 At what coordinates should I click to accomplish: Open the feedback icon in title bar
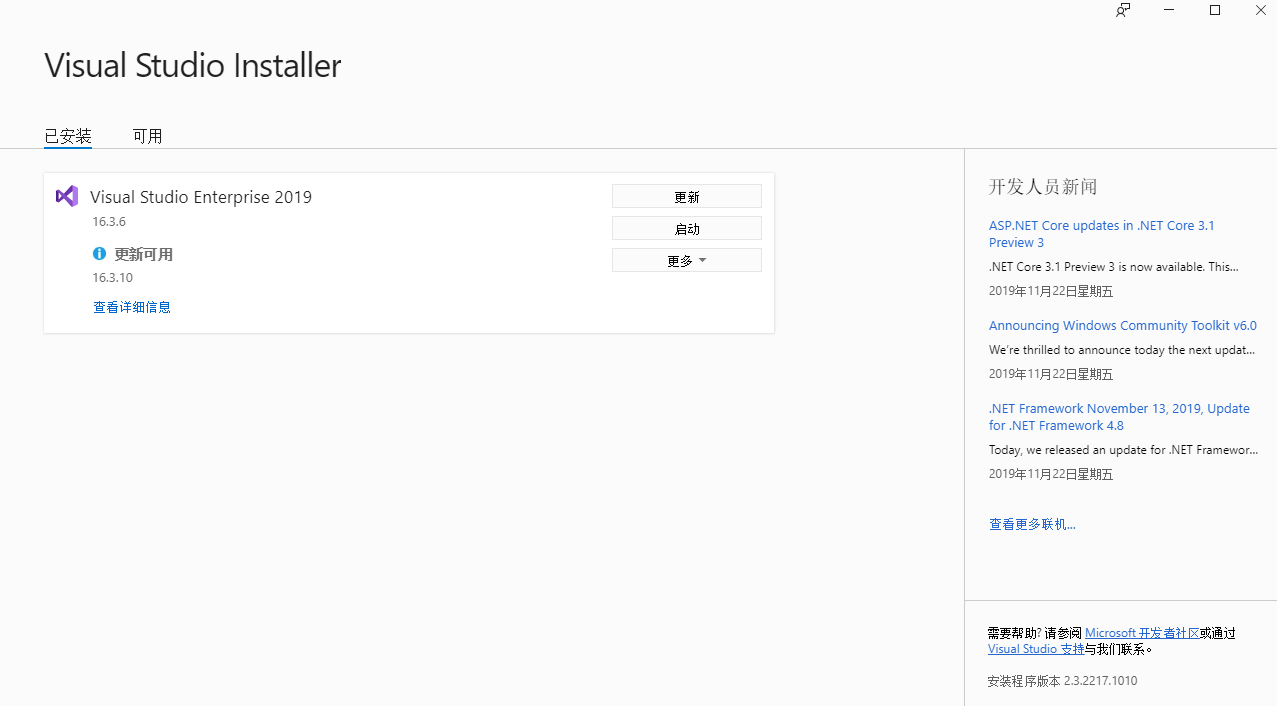tap(1123, 10)
